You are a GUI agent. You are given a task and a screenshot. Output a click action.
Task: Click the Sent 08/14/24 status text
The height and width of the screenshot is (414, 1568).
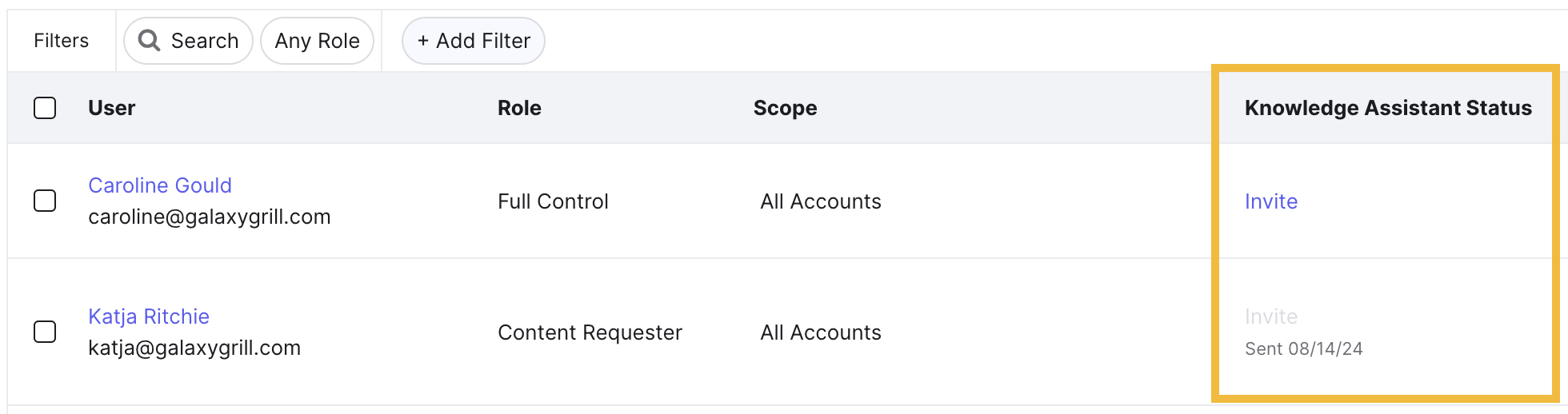click(1304, 348)
